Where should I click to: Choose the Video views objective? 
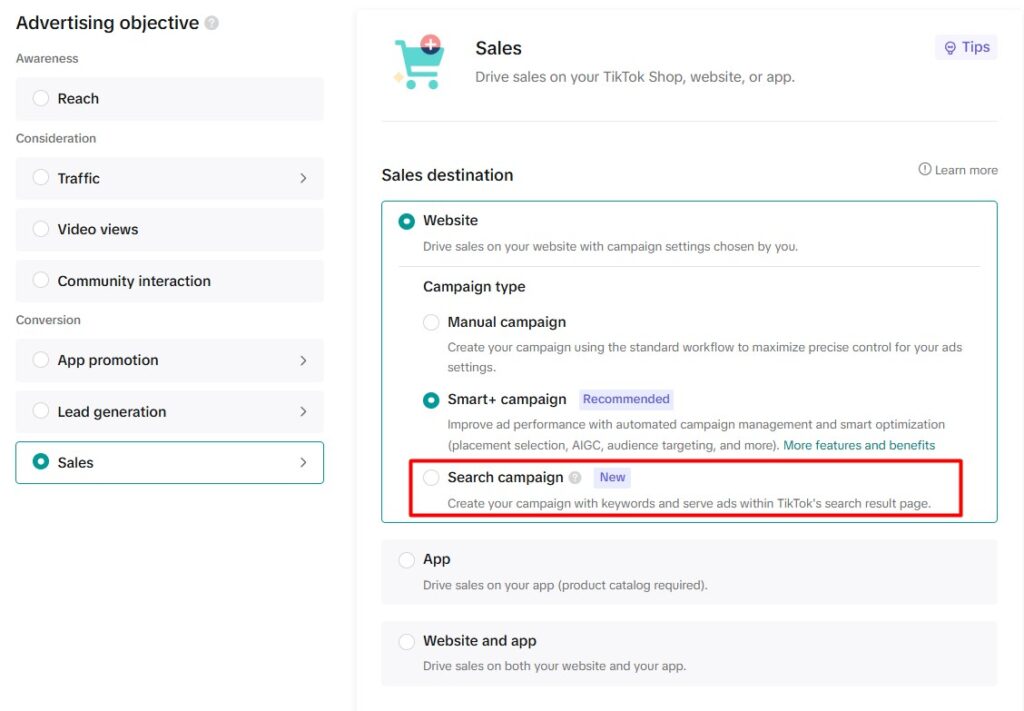tap(41, 229)
